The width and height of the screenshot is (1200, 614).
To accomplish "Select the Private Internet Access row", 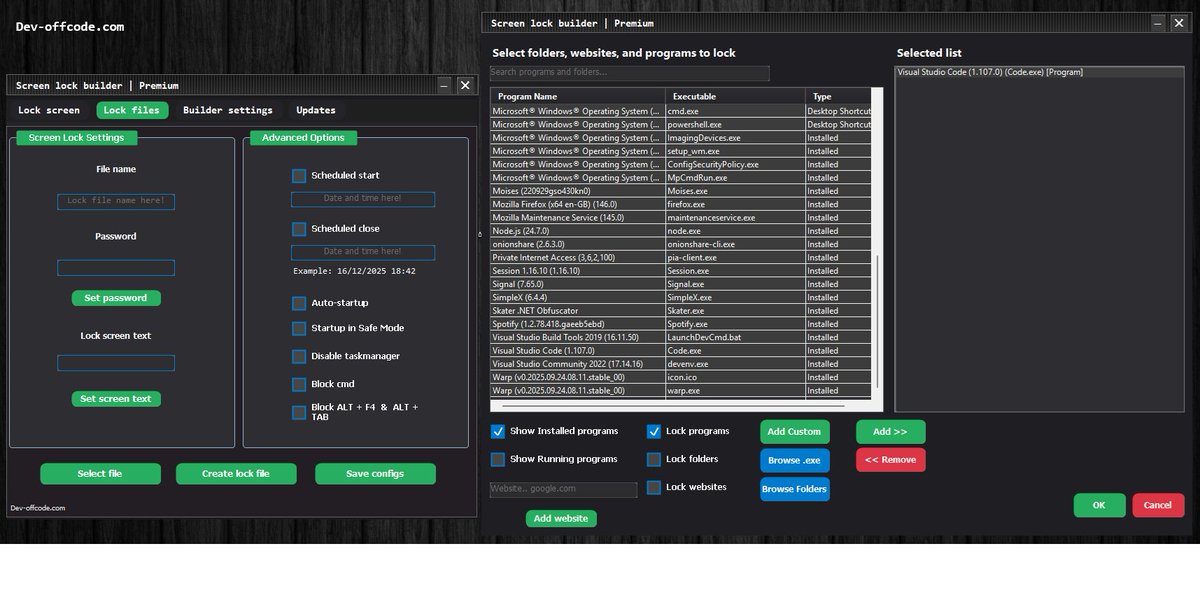I will point(681,257).
